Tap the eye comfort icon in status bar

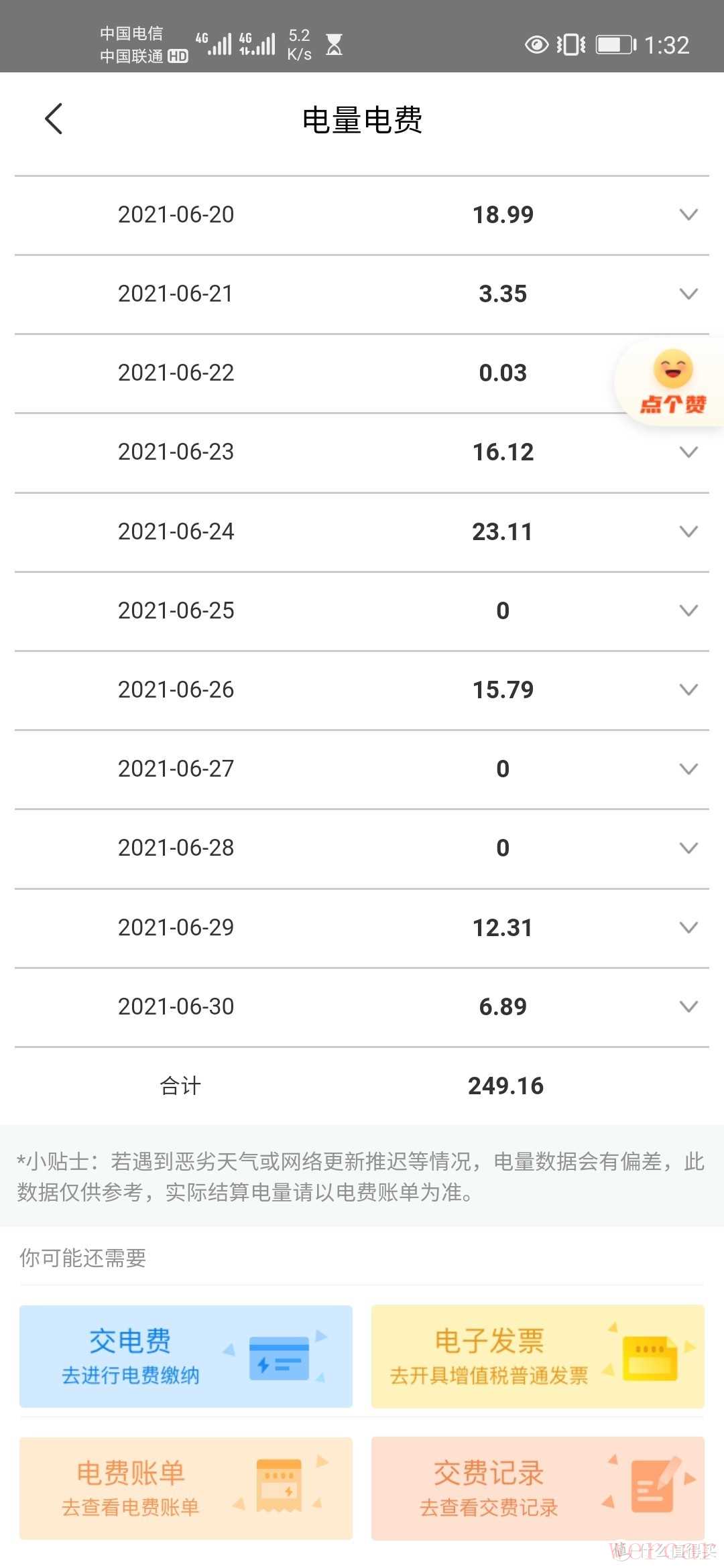(536, 45)
